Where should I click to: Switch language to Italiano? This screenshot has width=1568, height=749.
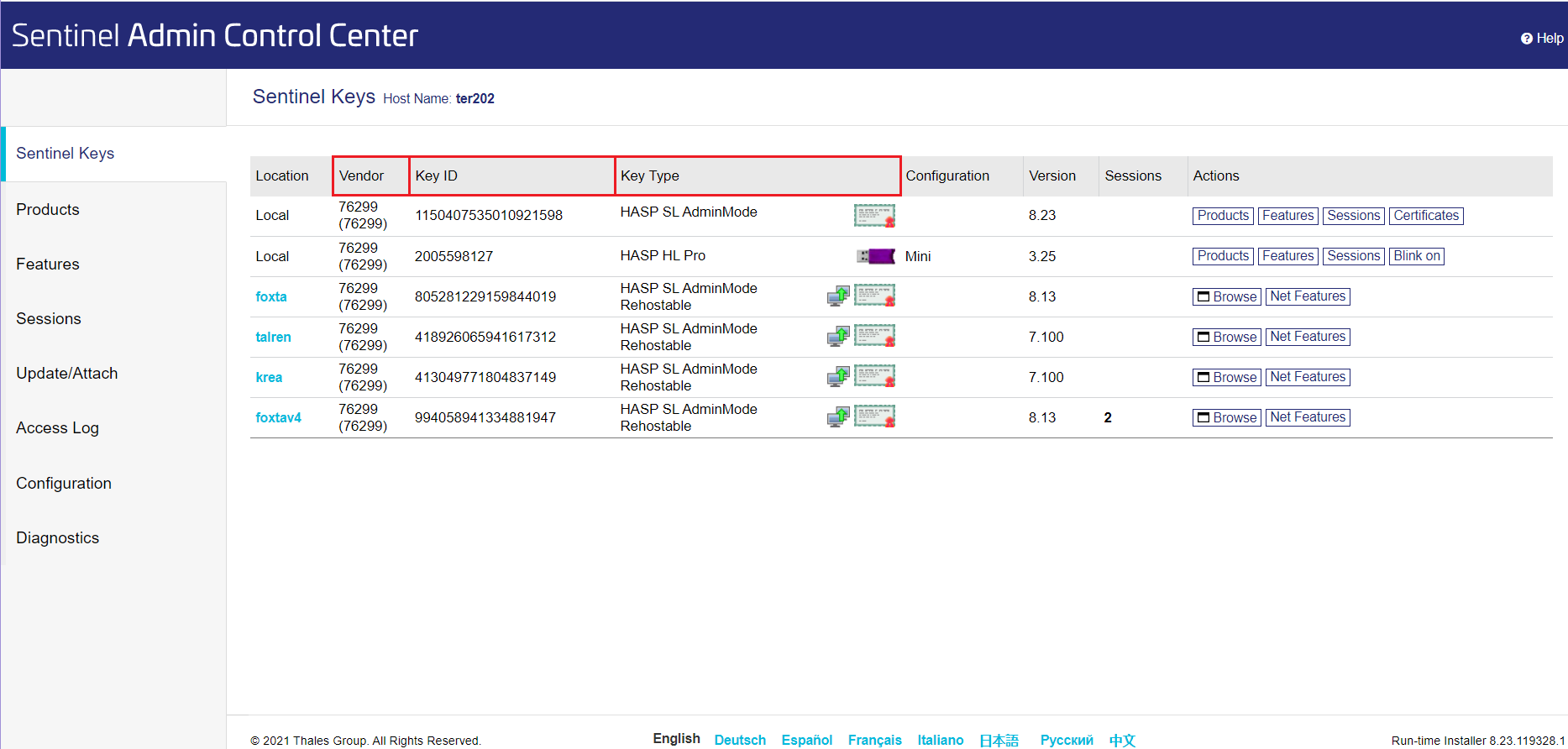pyautogui.click(x=940, y=740)
